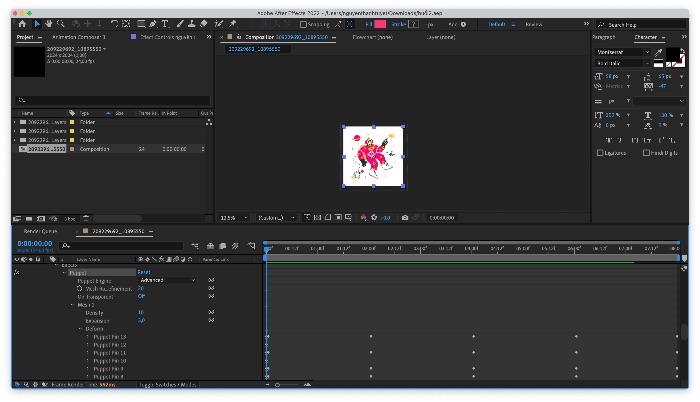
Task: Expand the Puppet Pin 13 properties
Action: [x=88, y=337]
